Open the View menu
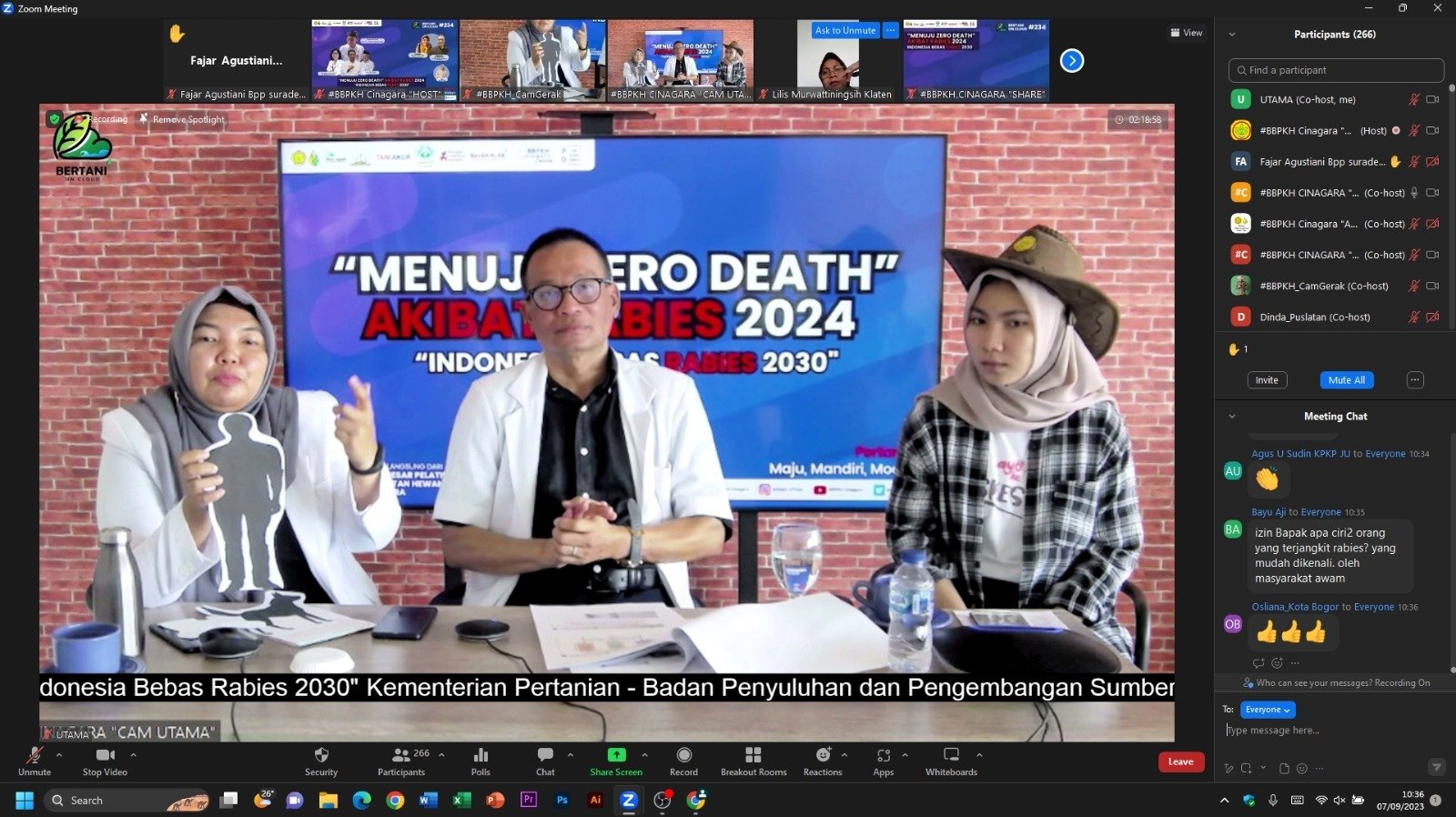1456x817 pixels. [x=1186, y=33]
